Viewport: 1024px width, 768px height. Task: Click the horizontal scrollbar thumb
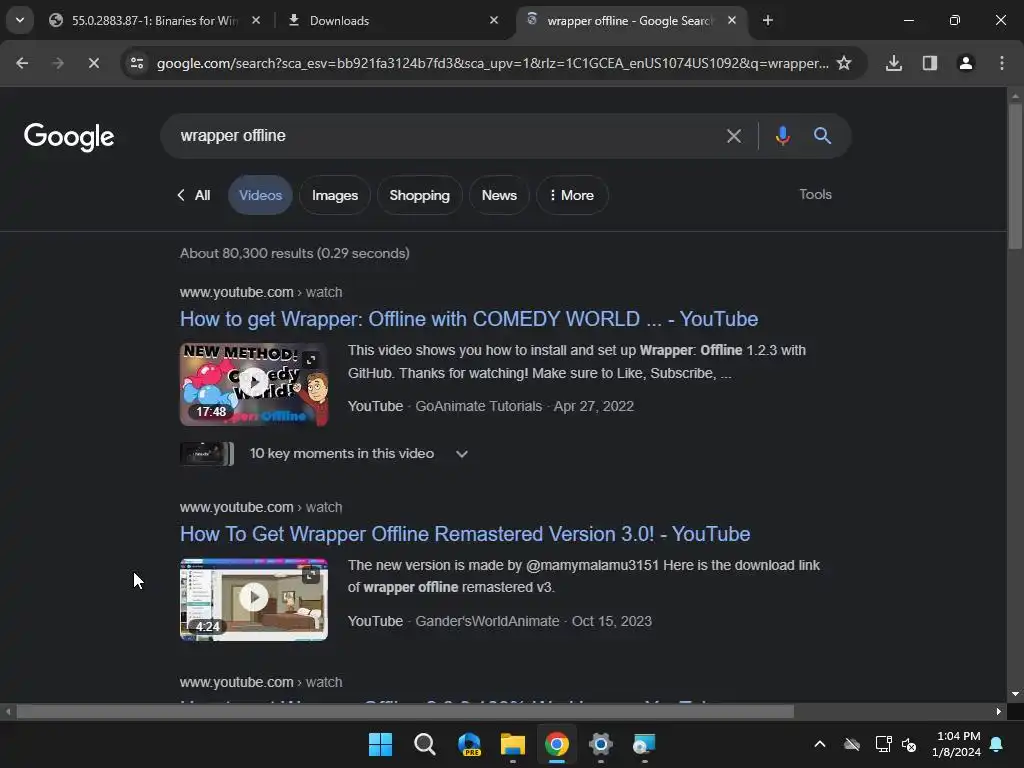coord(405,712)
